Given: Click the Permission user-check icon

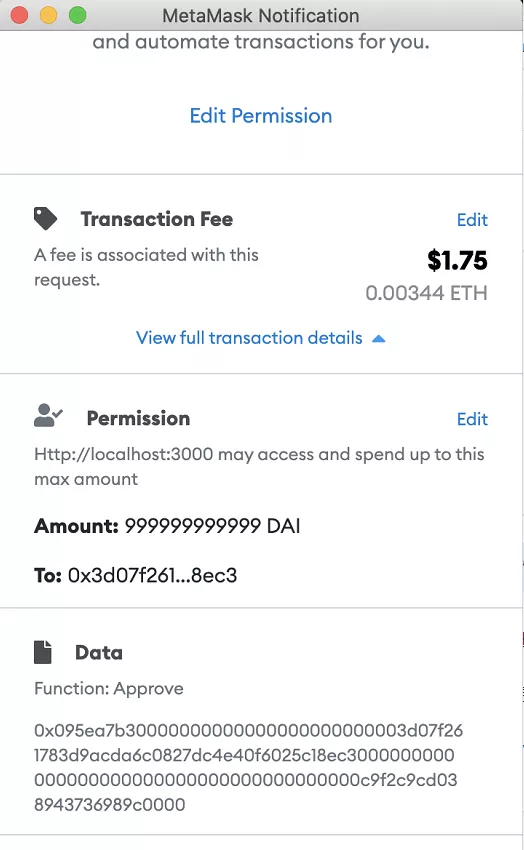Looking at the screenshot, I should coord(48,416).
